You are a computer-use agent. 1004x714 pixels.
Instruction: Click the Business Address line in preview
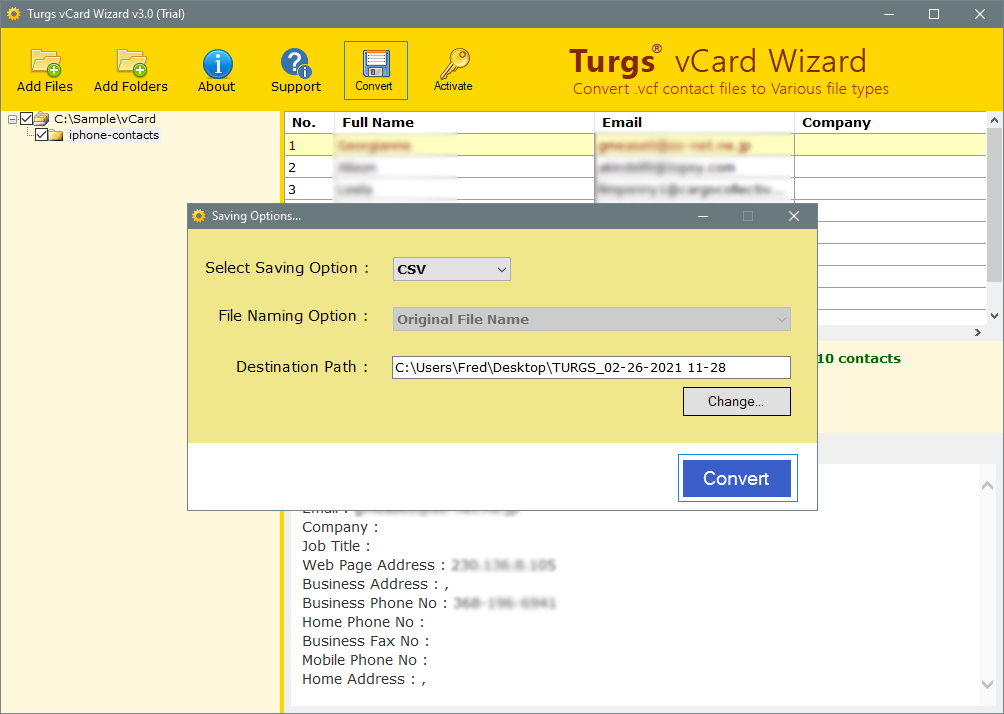click(x=375, y=584)
